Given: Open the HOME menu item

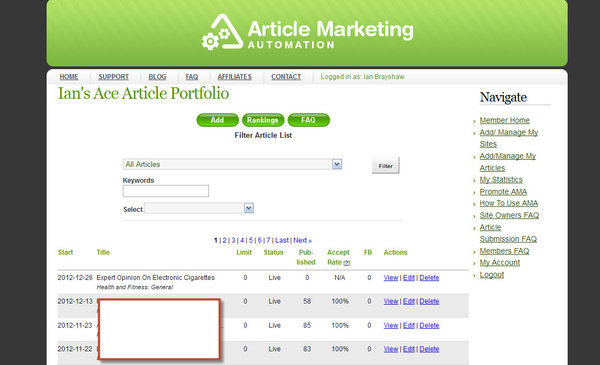Looking at the screenshot, I should [69, 77].
